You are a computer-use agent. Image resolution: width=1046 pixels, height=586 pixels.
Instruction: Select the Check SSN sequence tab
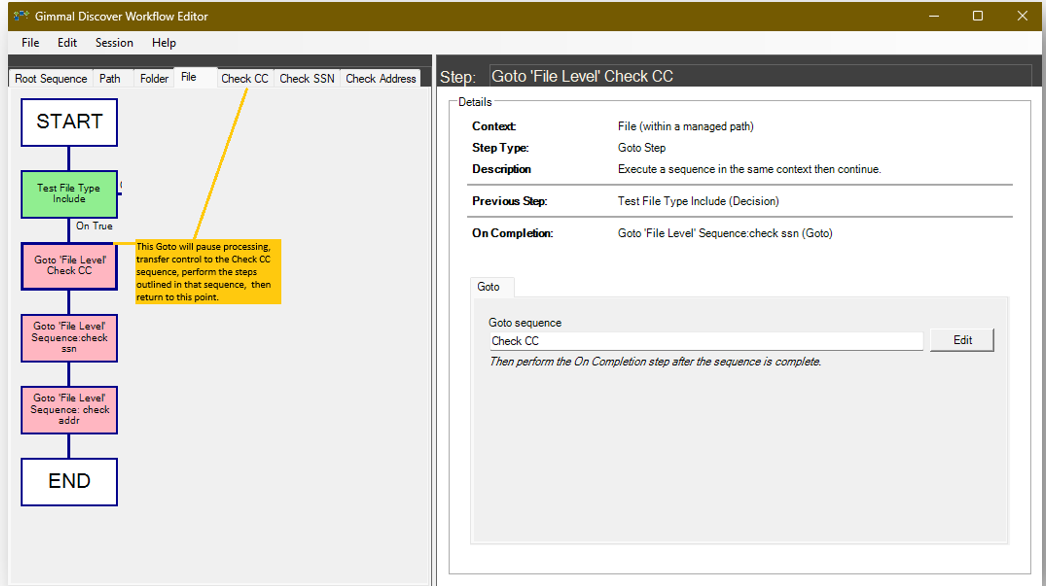(x=307, y=79)
